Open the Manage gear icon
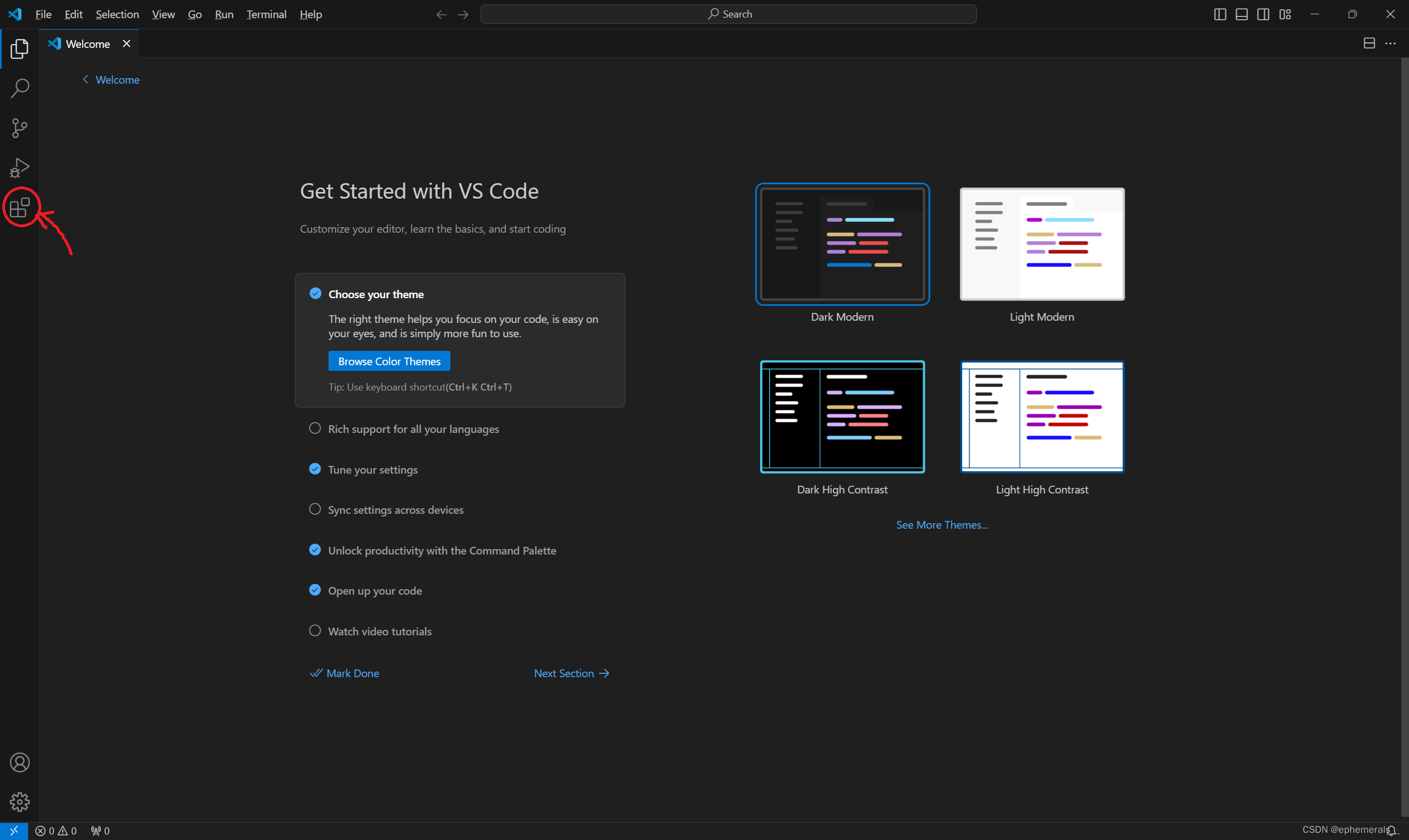Image resolution: width=1409 pixels, height=840 pixels. point(19,801)
